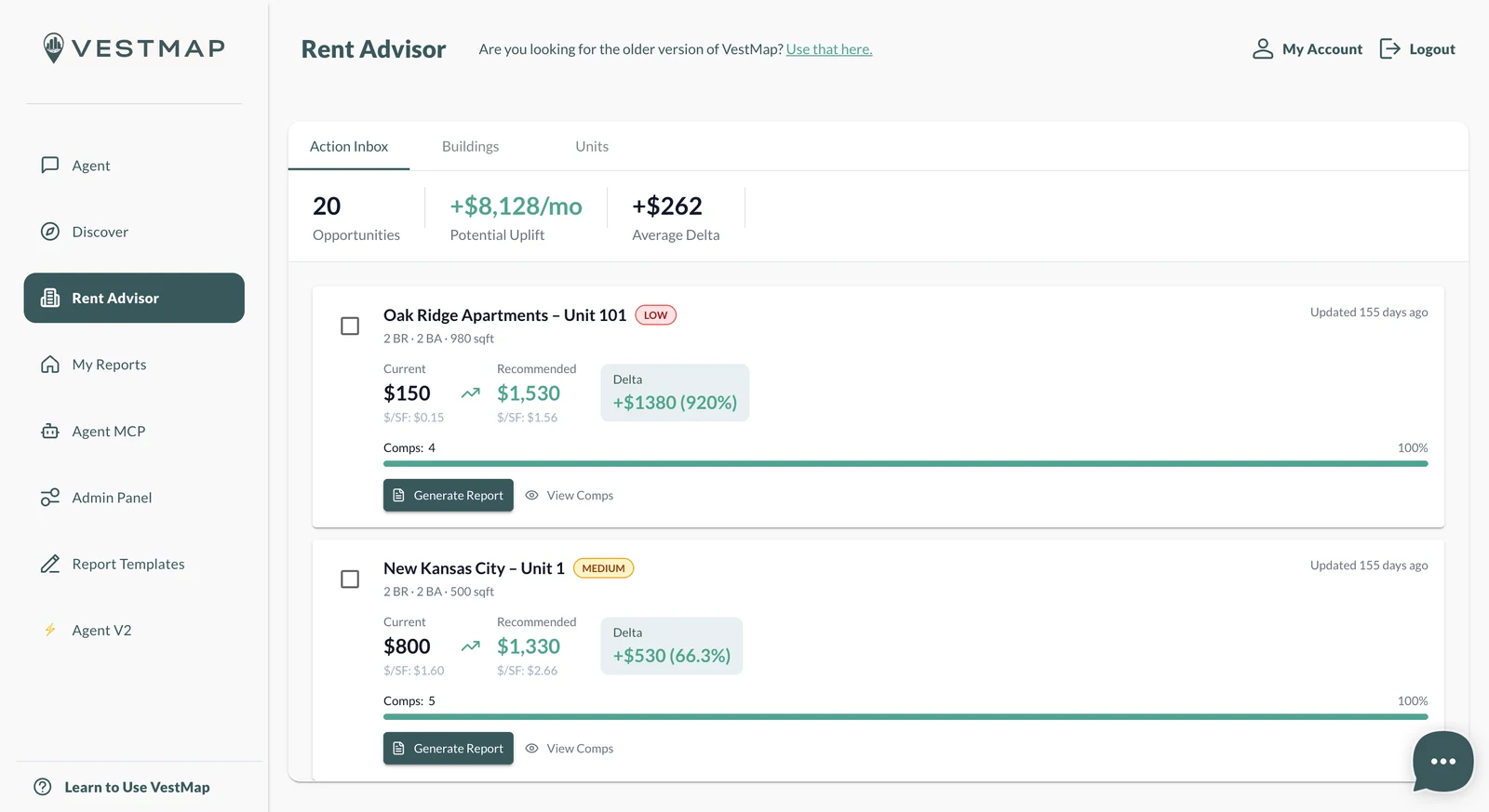
Task: Open the Agent MCP robot icon
Action: coord(50,431)
